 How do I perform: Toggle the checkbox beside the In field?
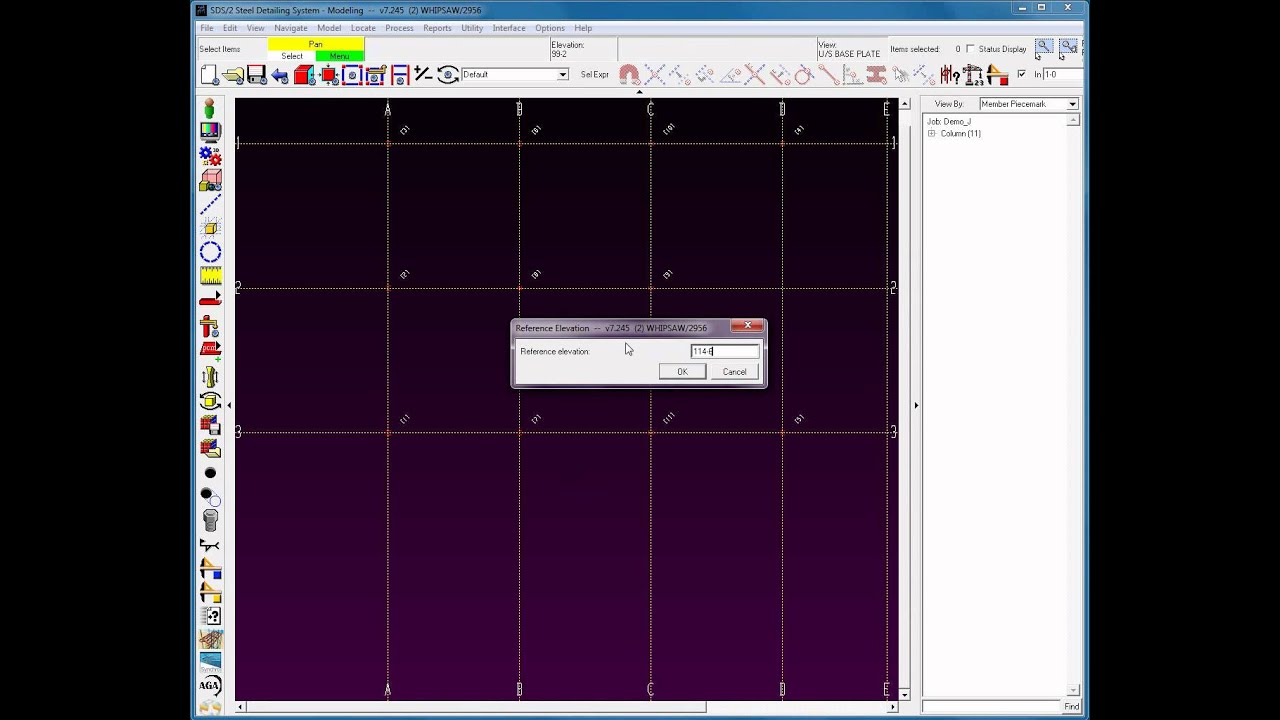click(x=1021, y=74)
